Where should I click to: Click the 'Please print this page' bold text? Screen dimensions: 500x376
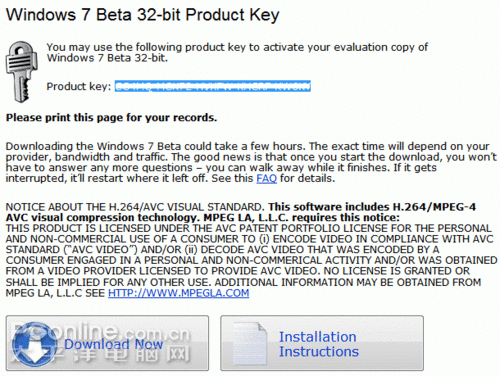tap(111, 118)
